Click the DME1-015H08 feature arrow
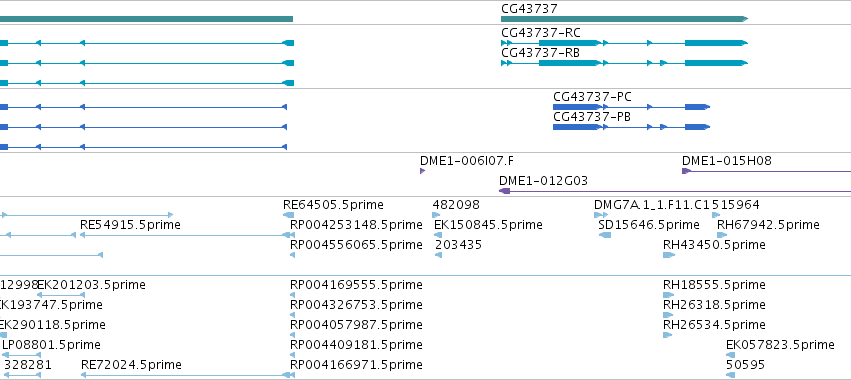 pos(686,171)
